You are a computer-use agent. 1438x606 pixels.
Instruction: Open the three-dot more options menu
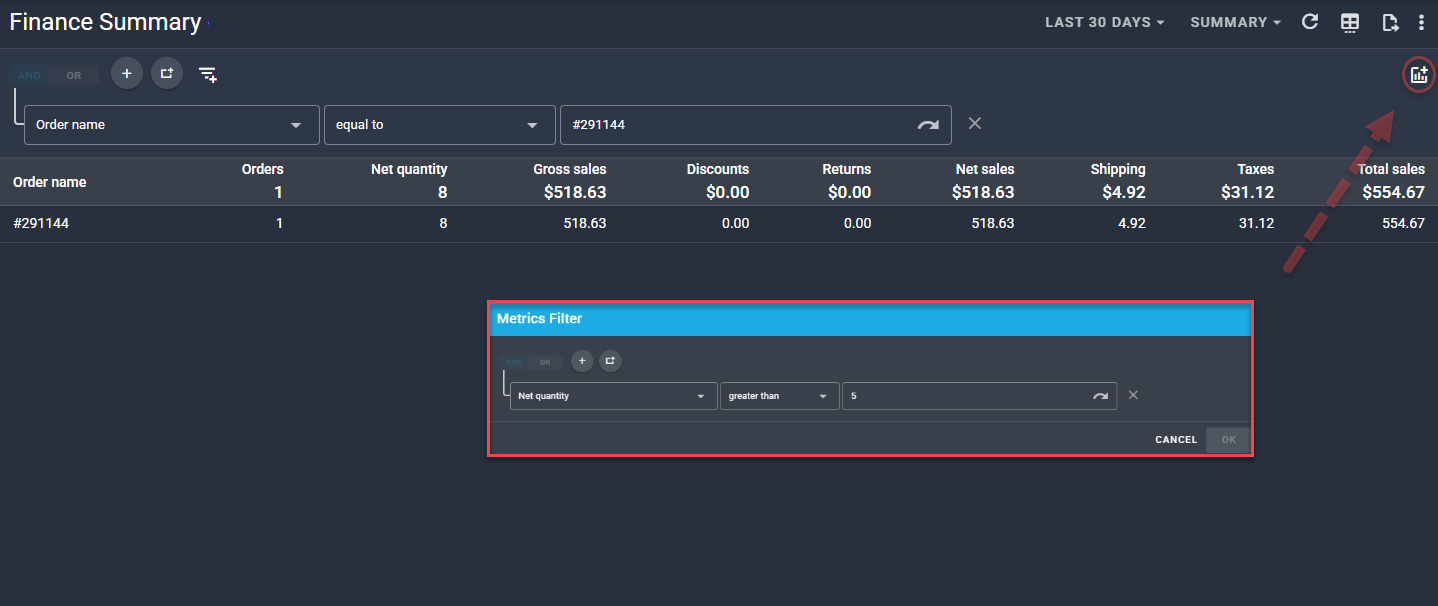tap(1421, 22)
